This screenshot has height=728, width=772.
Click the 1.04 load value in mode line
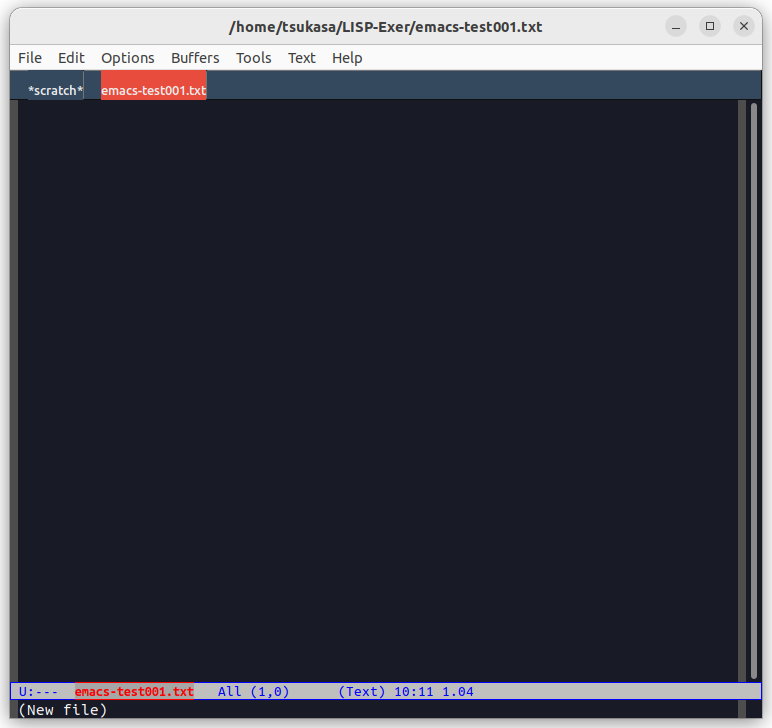pos(458,691)
